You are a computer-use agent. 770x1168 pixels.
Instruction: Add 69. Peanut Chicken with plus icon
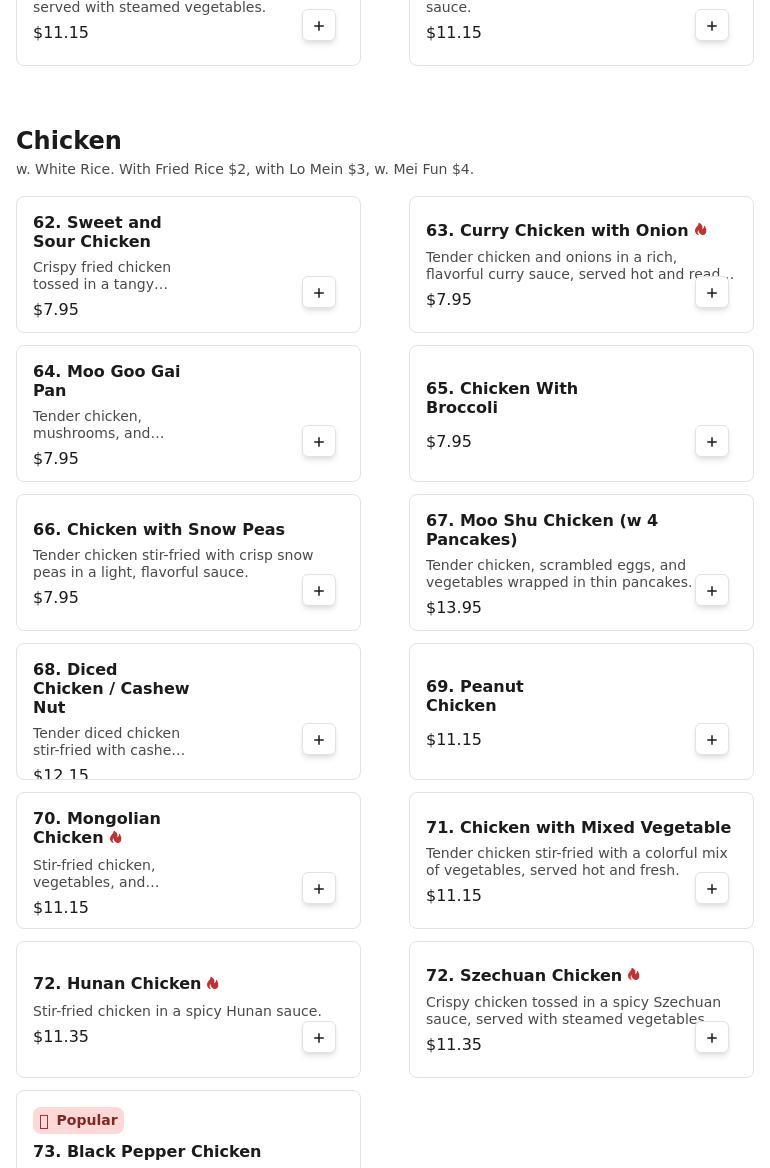[712, 740]
